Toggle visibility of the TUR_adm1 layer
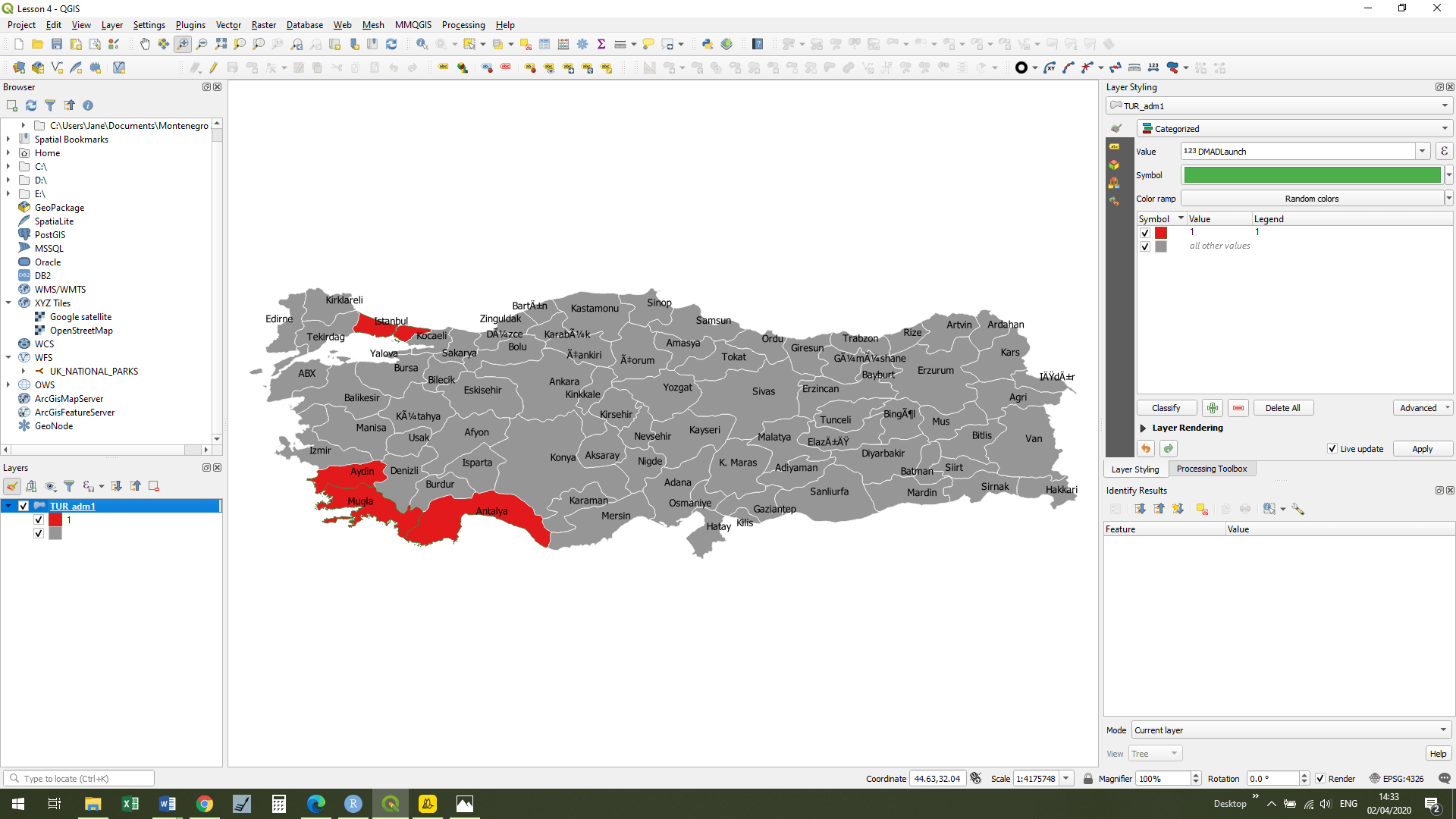The height and width of the screenshot is (819, 1456). (x=24, y=506)
